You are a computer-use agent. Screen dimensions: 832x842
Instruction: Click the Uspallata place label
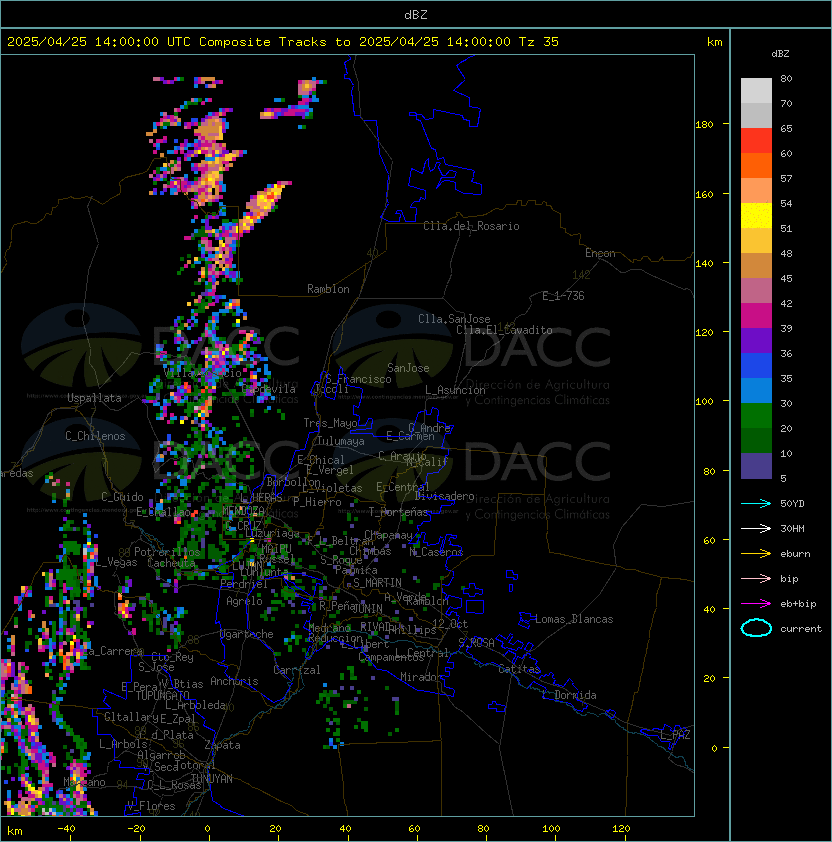coord(94,398)
